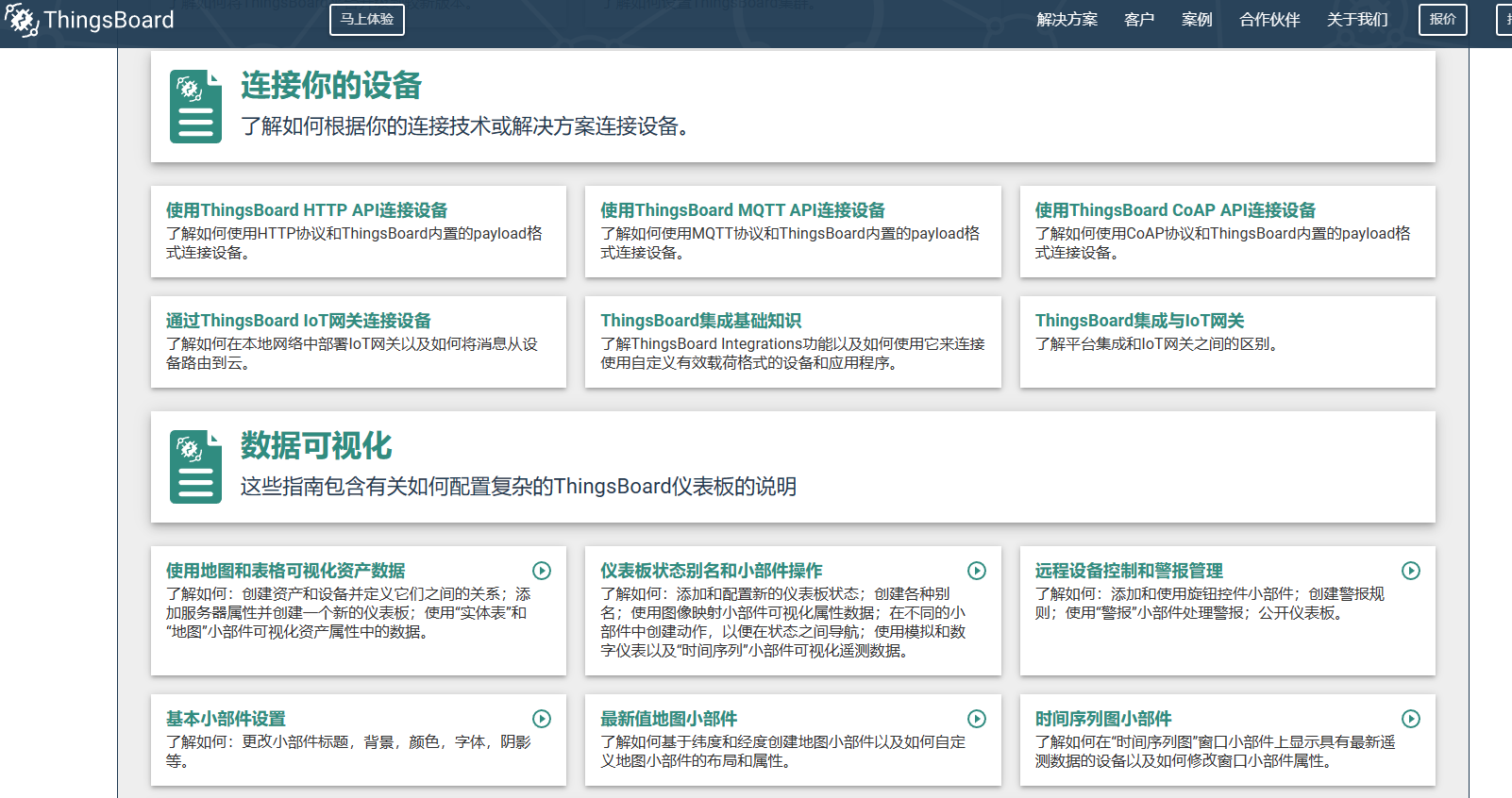Open 最新值地图小部件 guide title

click(x=669, y=719)
